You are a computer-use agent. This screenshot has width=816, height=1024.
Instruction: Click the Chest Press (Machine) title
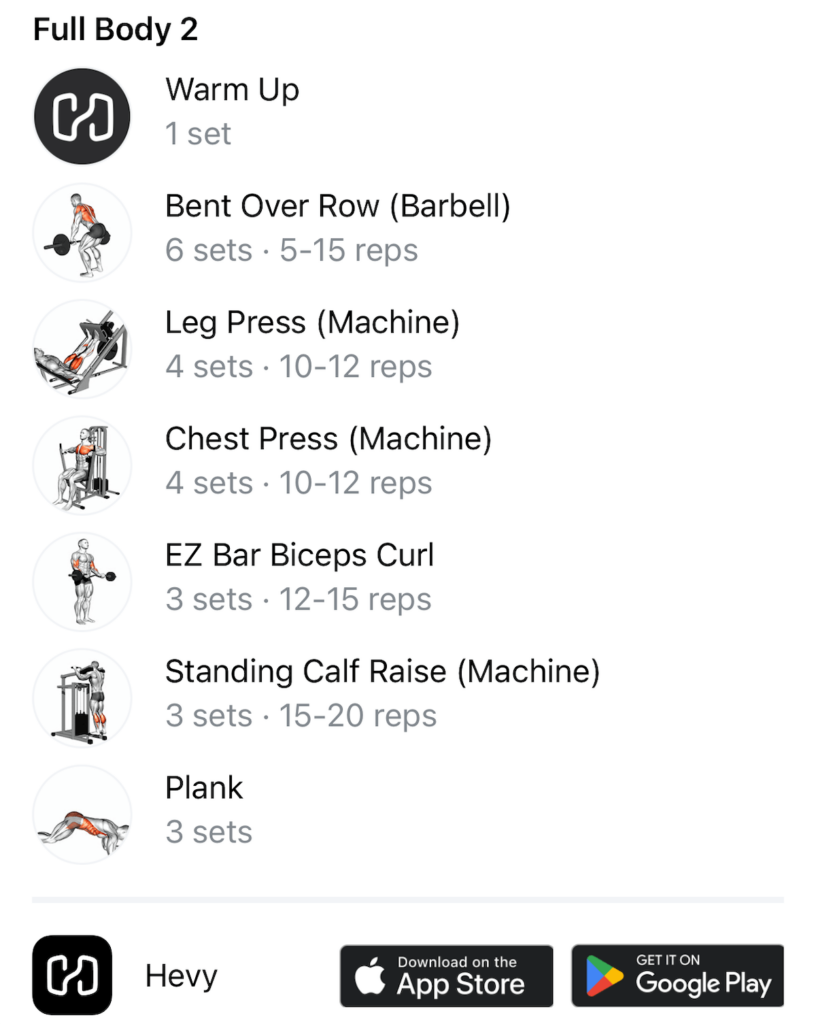pos(328,438)
